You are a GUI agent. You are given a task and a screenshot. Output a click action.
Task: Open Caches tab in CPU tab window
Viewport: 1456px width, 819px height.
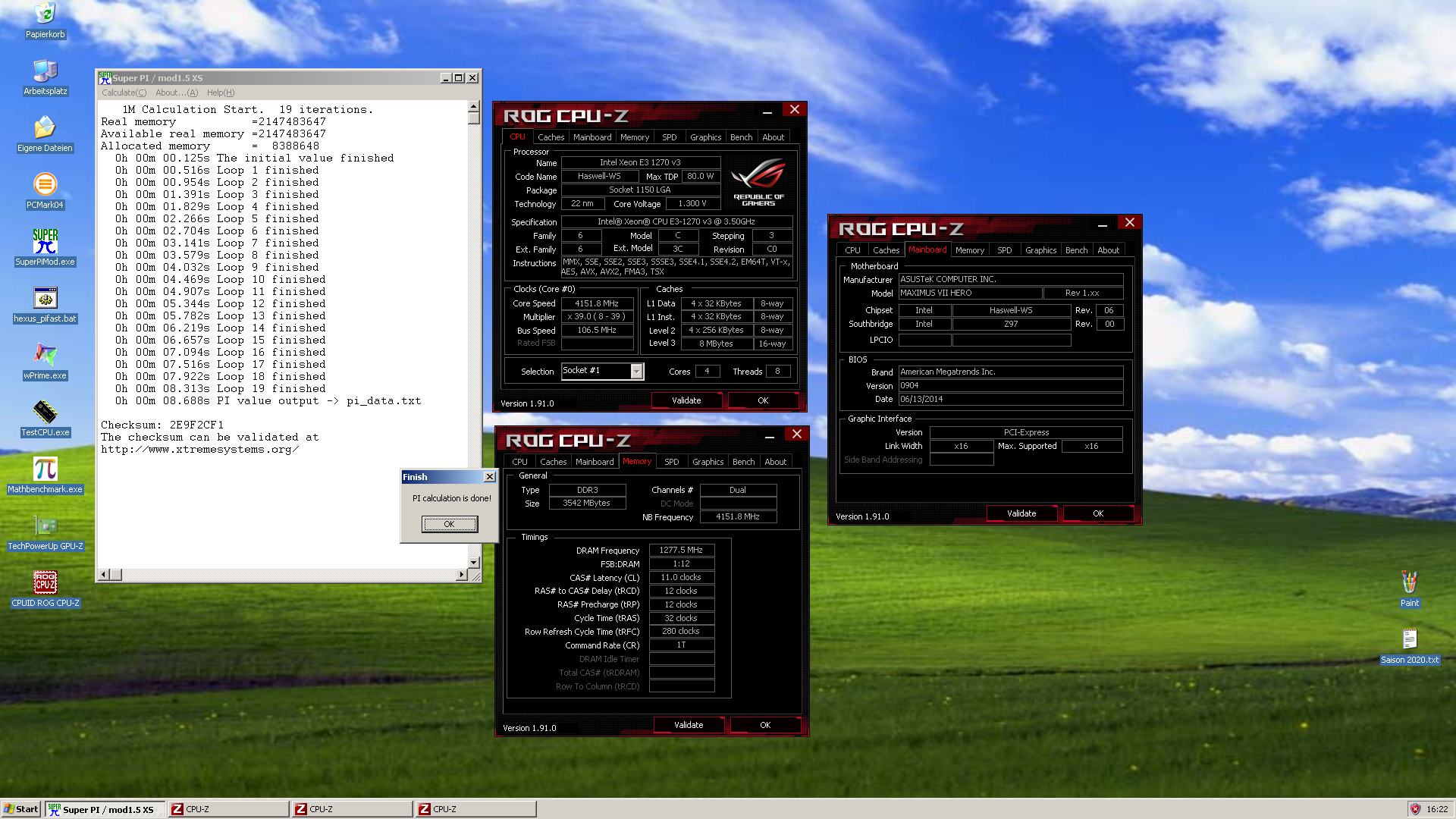point(551,137)
